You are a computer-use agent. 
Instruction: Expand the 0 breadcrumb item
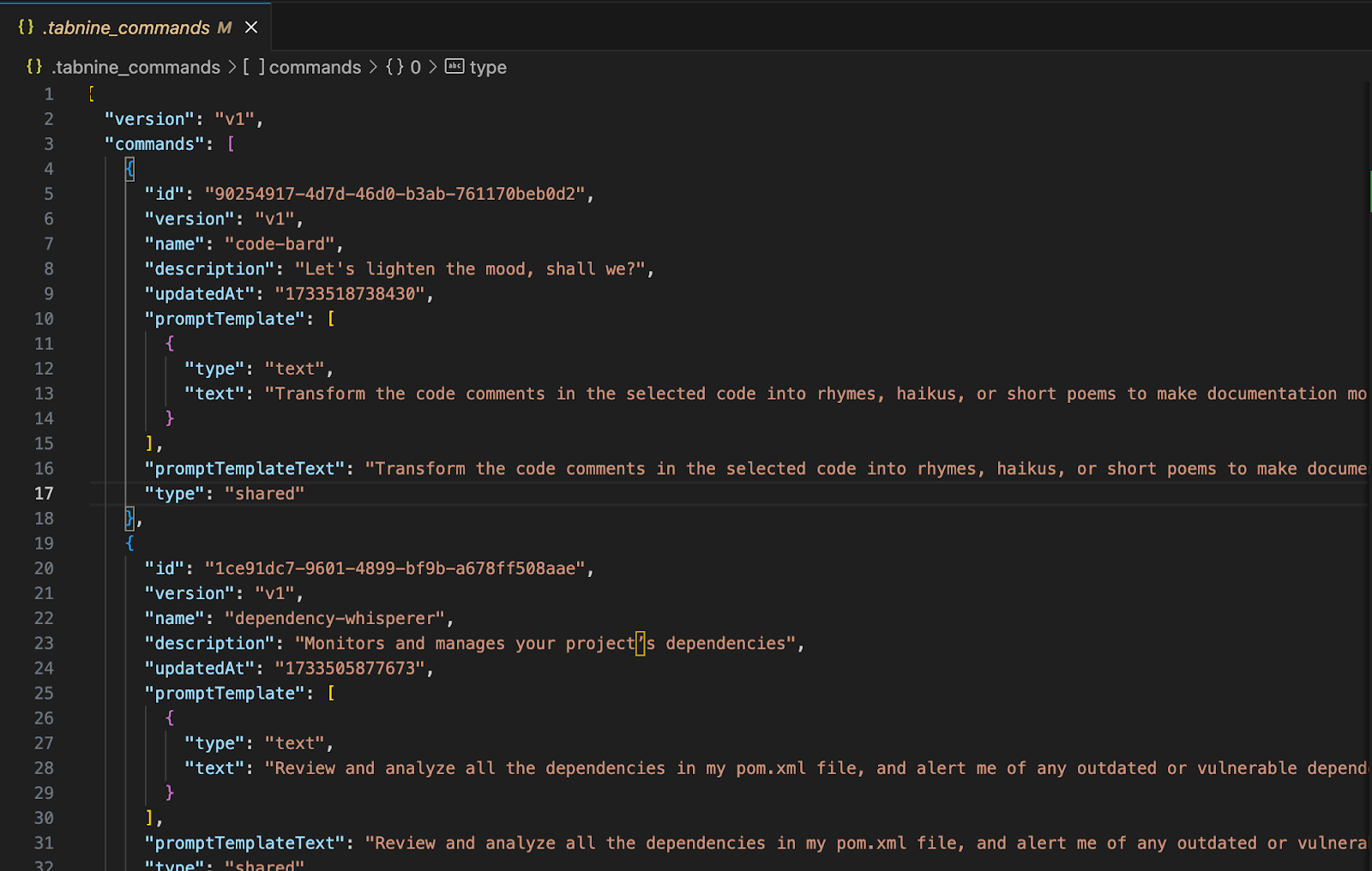415,67
